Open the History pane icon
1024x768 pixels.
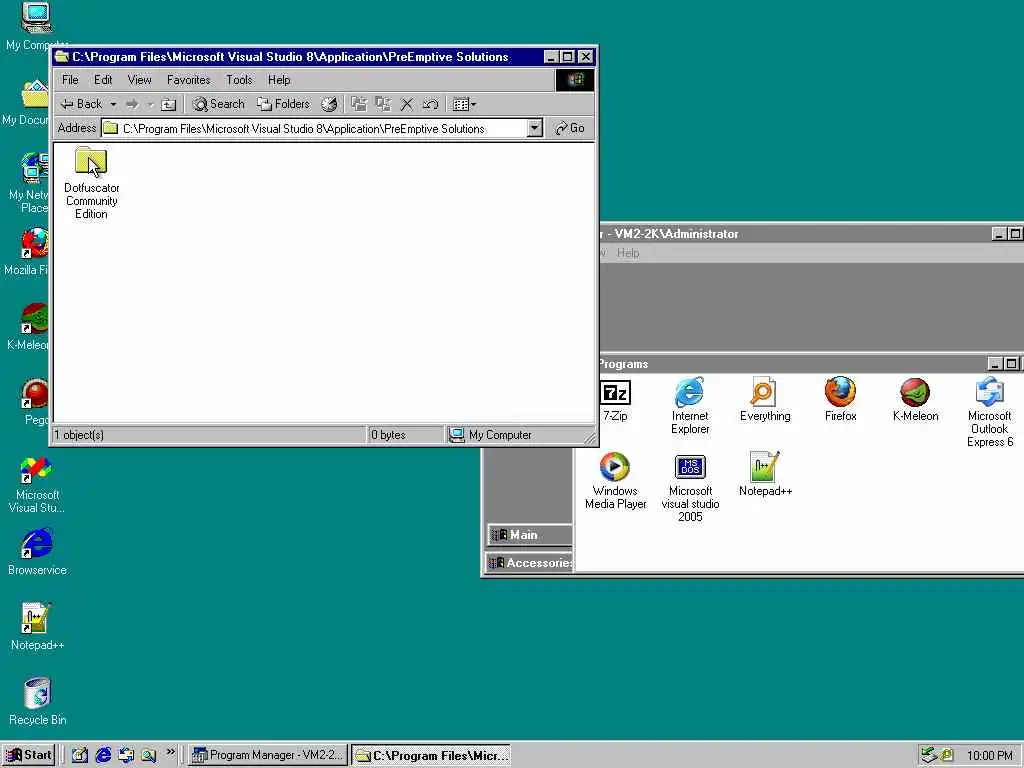click(329, 104)
